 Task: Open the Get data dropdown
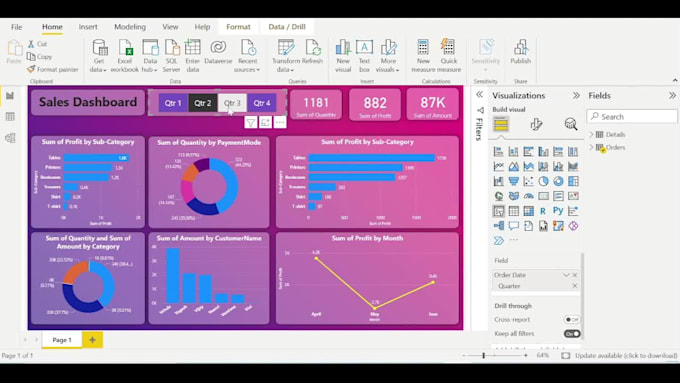point(98,56)
